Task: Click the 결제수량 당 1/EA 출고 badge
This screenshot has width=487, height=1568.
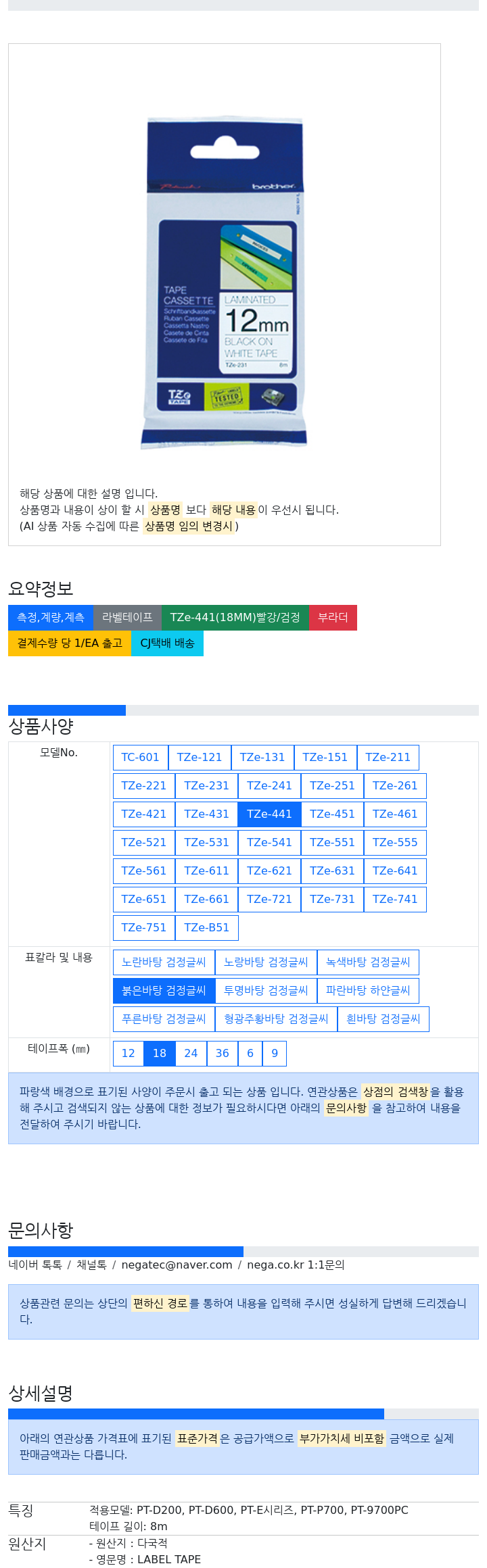Action: coord(70,643)
